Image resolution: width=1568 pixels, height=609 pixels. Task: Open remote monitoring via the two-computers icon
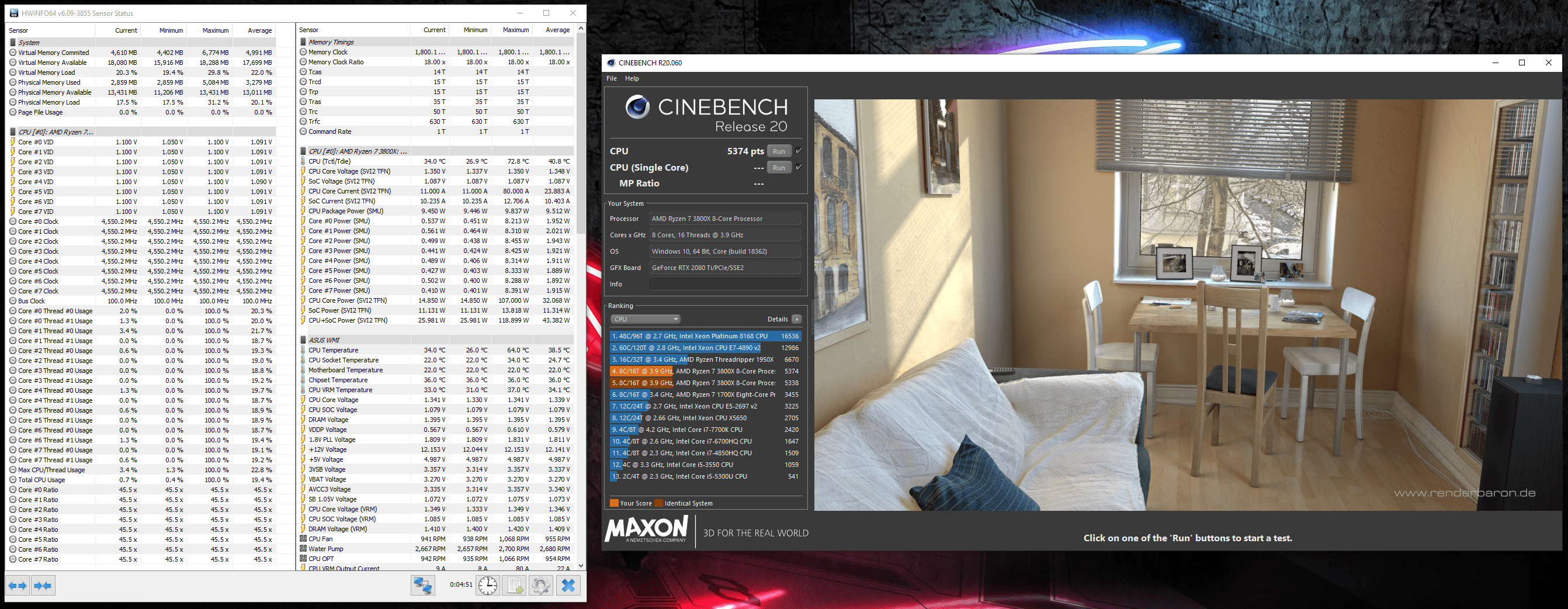[422, 585]
